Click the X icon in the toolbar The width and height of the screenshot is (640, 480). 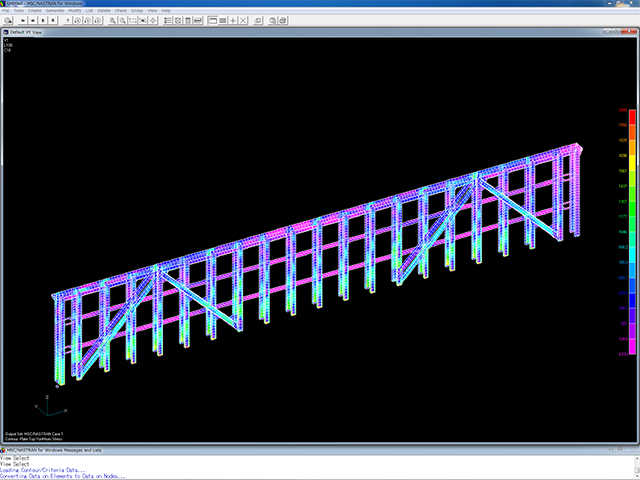(244, 20)
